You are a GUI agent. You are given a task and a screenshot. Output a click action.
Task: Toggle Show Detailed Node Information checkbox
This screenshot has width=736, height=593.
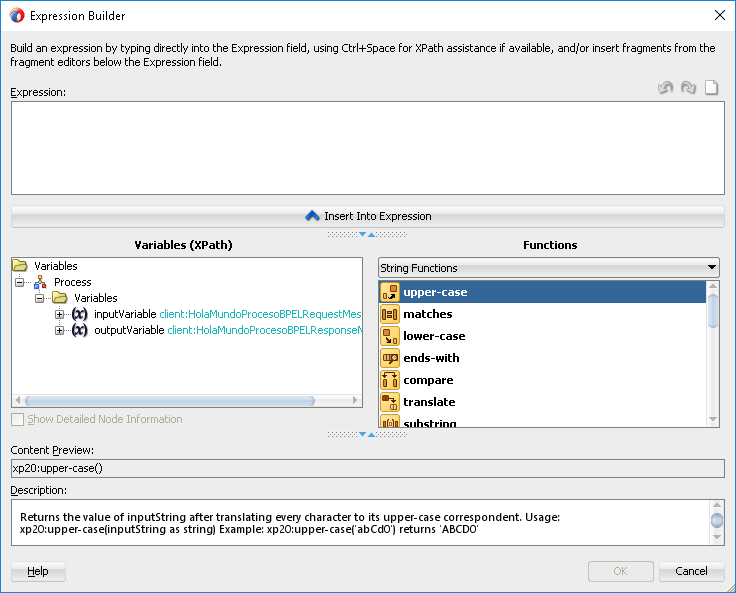click(18, 420)
